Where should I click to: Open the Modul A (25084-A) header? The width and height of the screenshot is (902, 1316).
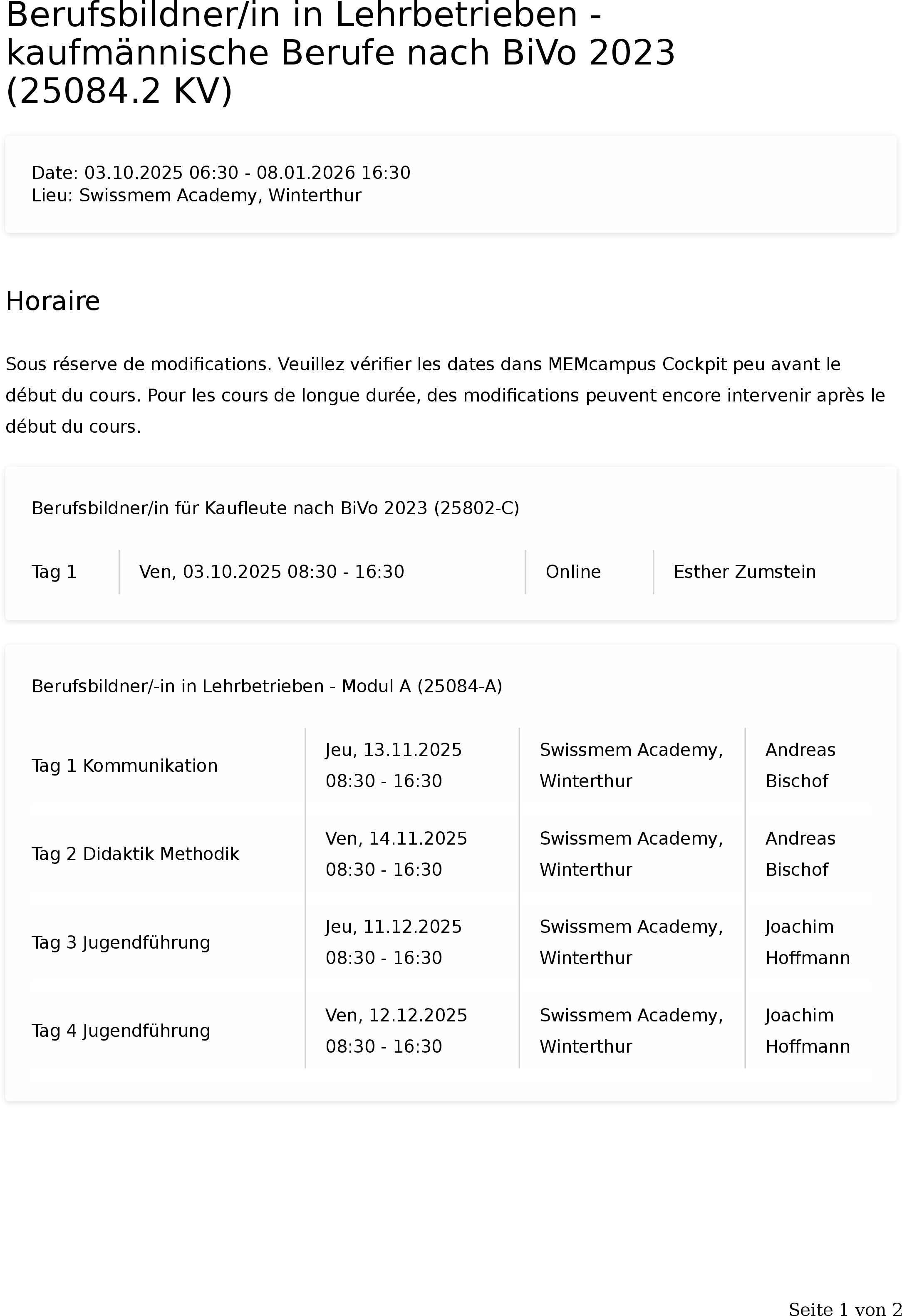pos(267,687)
